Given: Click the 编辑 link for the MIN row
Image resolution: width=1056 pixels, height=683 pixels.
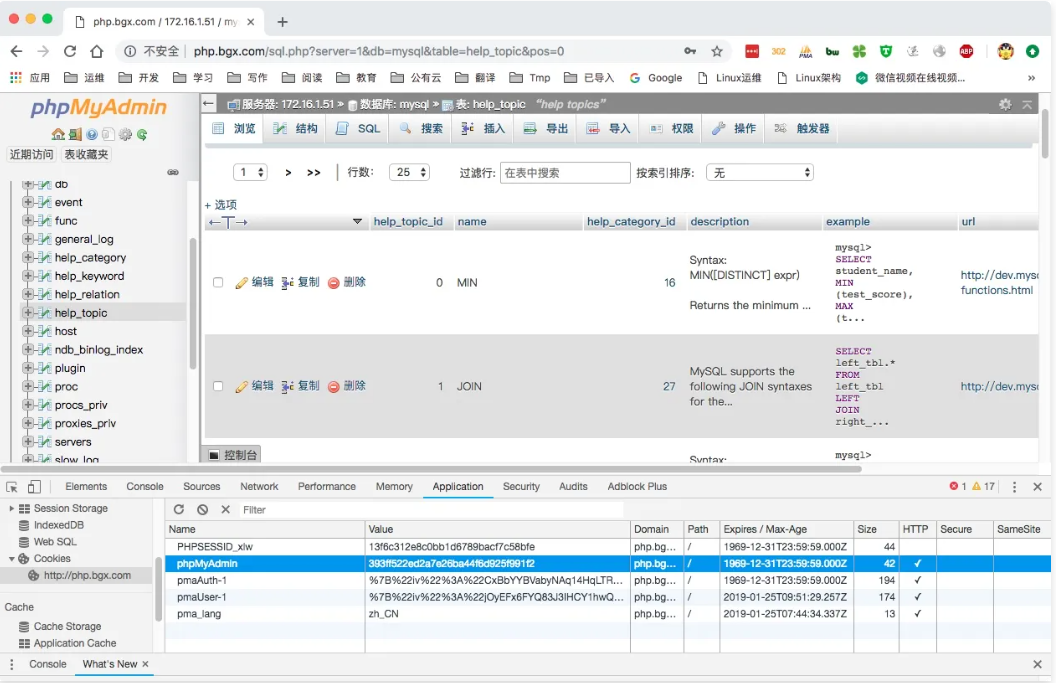Looking at the screenshot, I should coord(255,283).
